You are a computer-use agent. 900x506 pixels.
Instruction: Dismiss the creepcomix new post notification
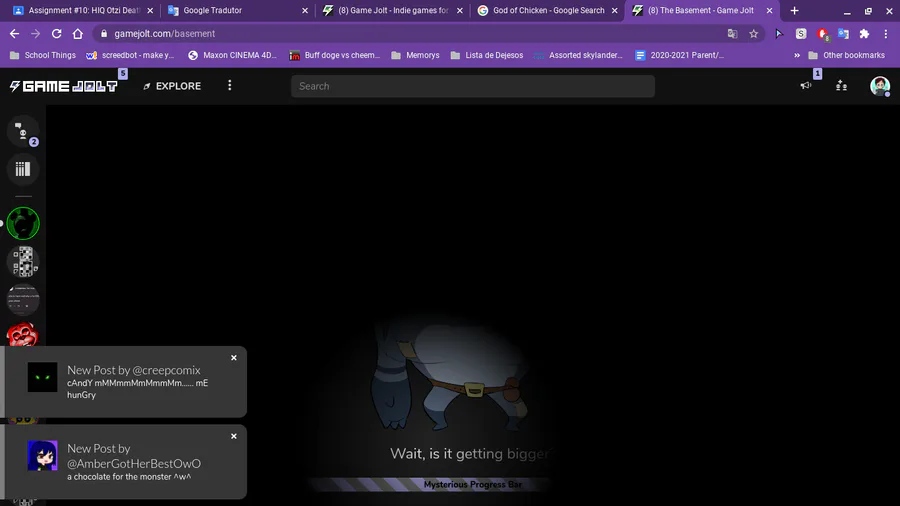pos(234,357)
